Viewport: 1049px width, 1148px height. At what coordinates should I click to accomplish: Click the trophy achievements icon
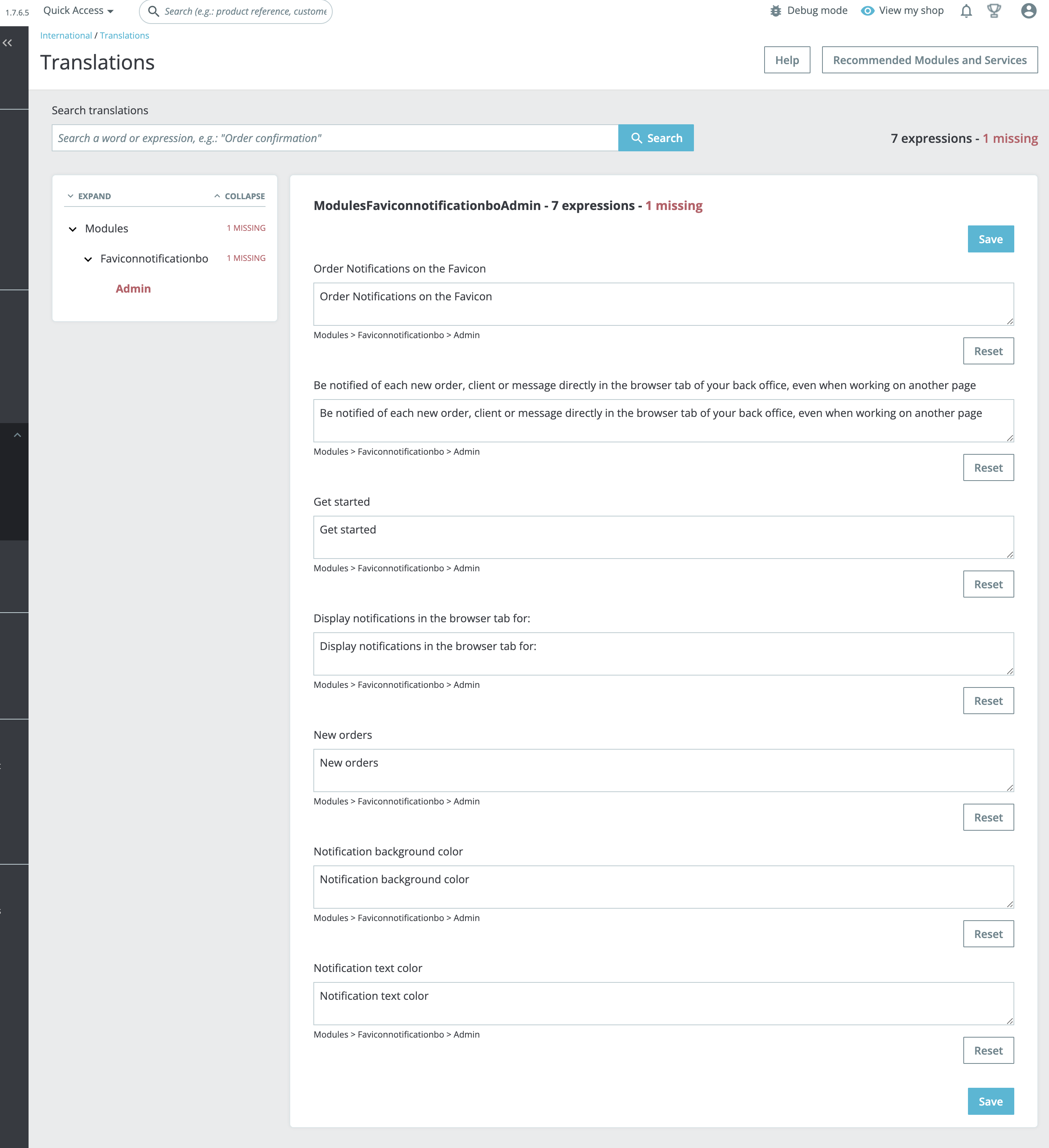(994, 10)
